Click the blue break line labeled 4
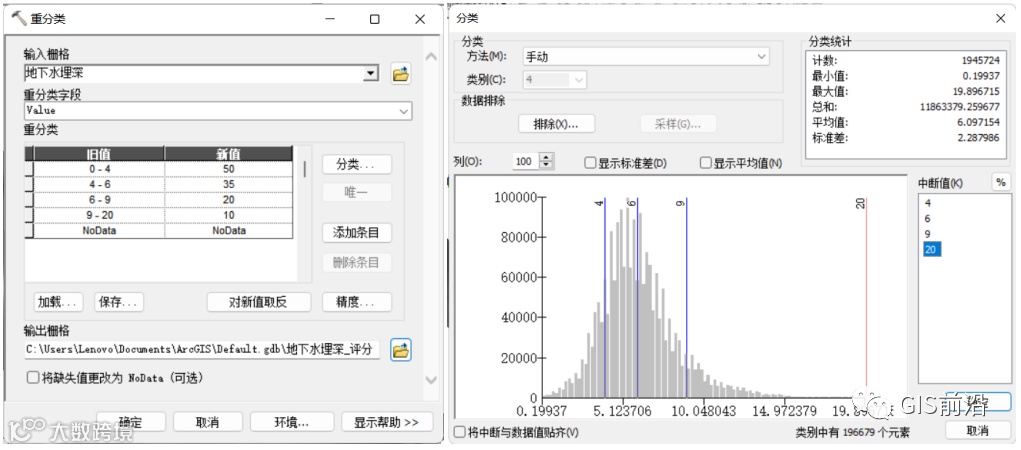The image size is (1021, 450). click(x=605, y=298)
